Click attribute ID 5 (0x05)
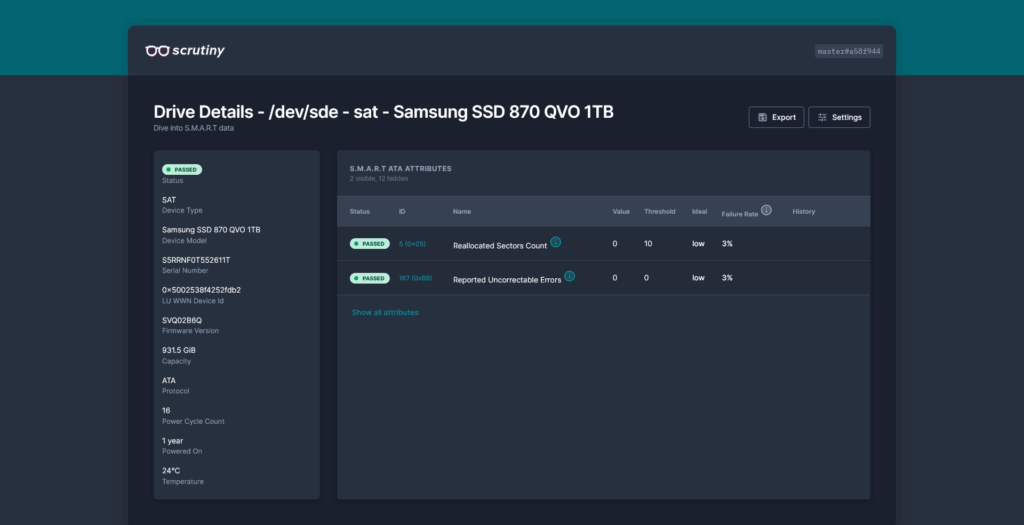1024x525 pixels. (x=412, y=244)
